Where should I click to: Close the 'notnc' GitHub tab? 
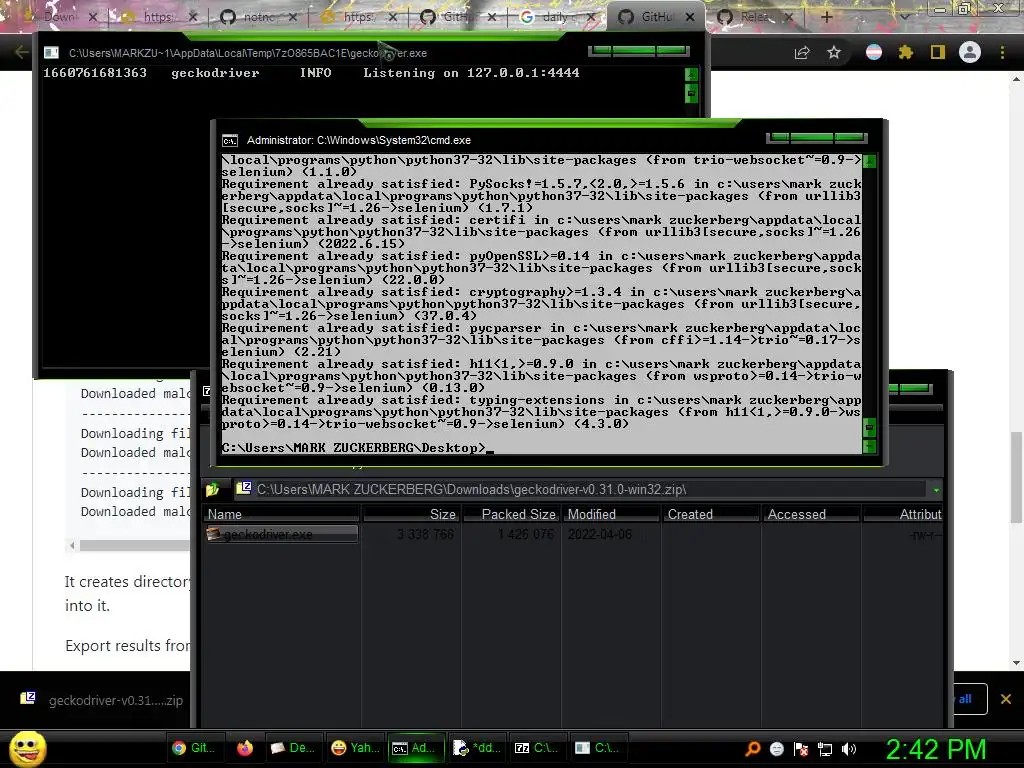point(292,17)
